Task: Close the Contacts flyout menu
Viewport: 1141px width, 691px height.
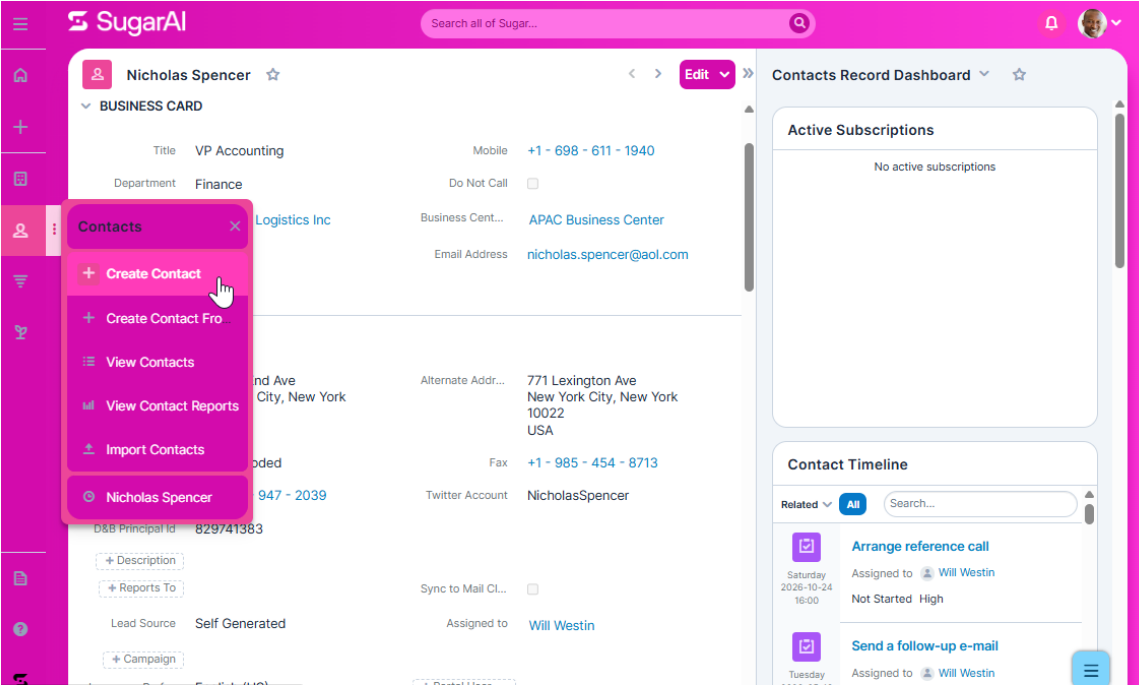Action: 234,226
